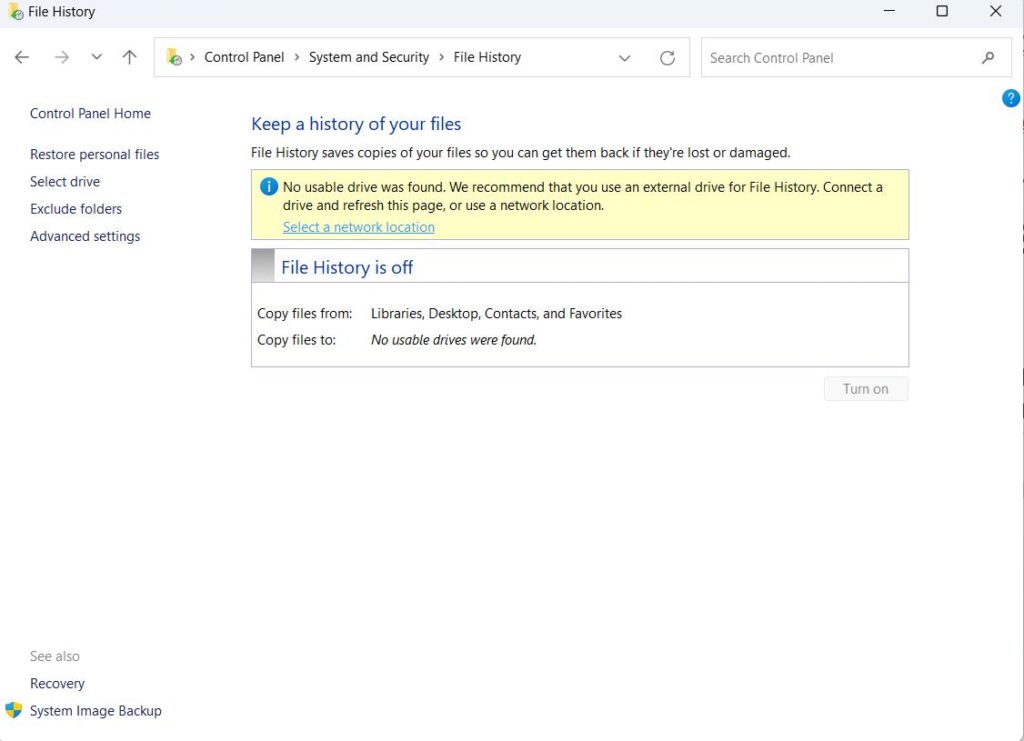Click the Refresh button in address bar

click(x=667, y=58)
